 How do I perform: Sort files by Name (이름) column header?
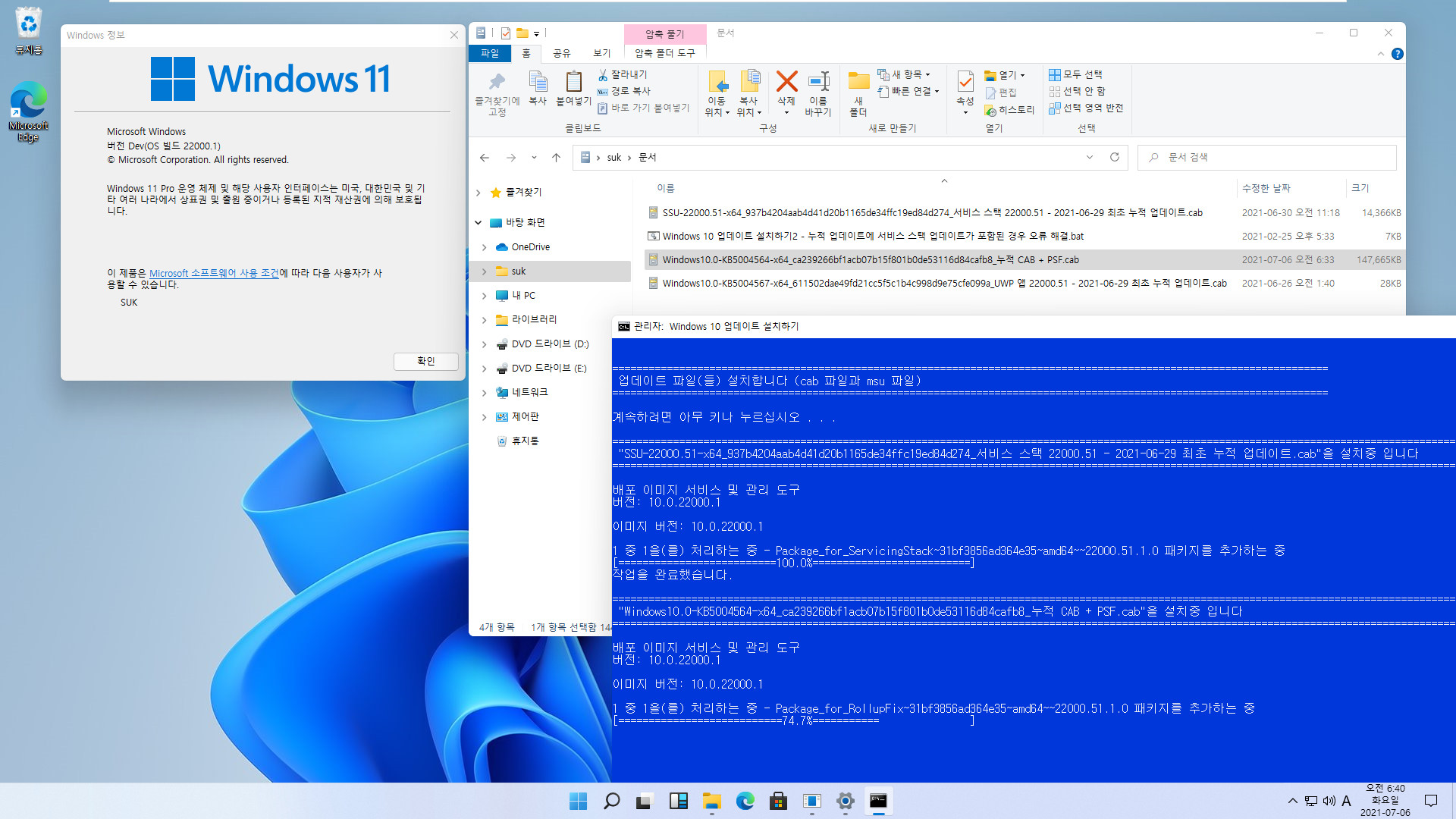click(x=666, y=188)
